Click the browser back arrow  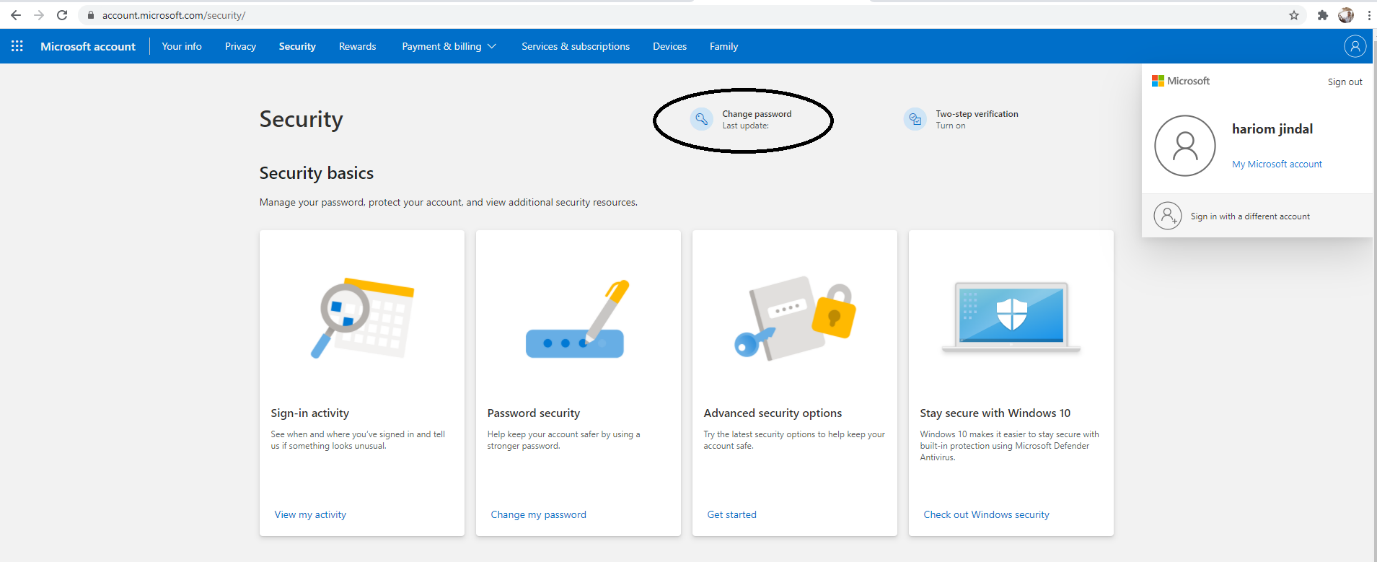(x=16, y=15)
